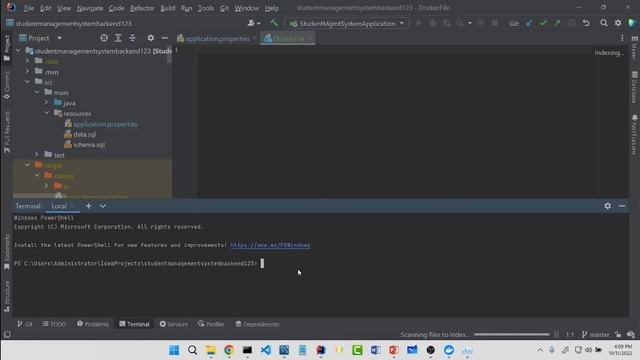Open the Project view dropdown

point(40,38)
